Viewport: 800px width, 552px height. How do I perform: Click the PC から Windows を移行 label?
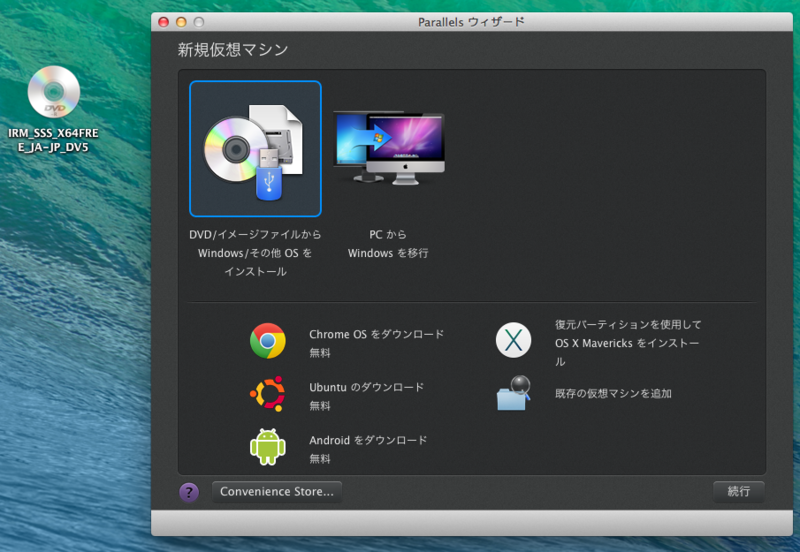click(x=388, y=244)
